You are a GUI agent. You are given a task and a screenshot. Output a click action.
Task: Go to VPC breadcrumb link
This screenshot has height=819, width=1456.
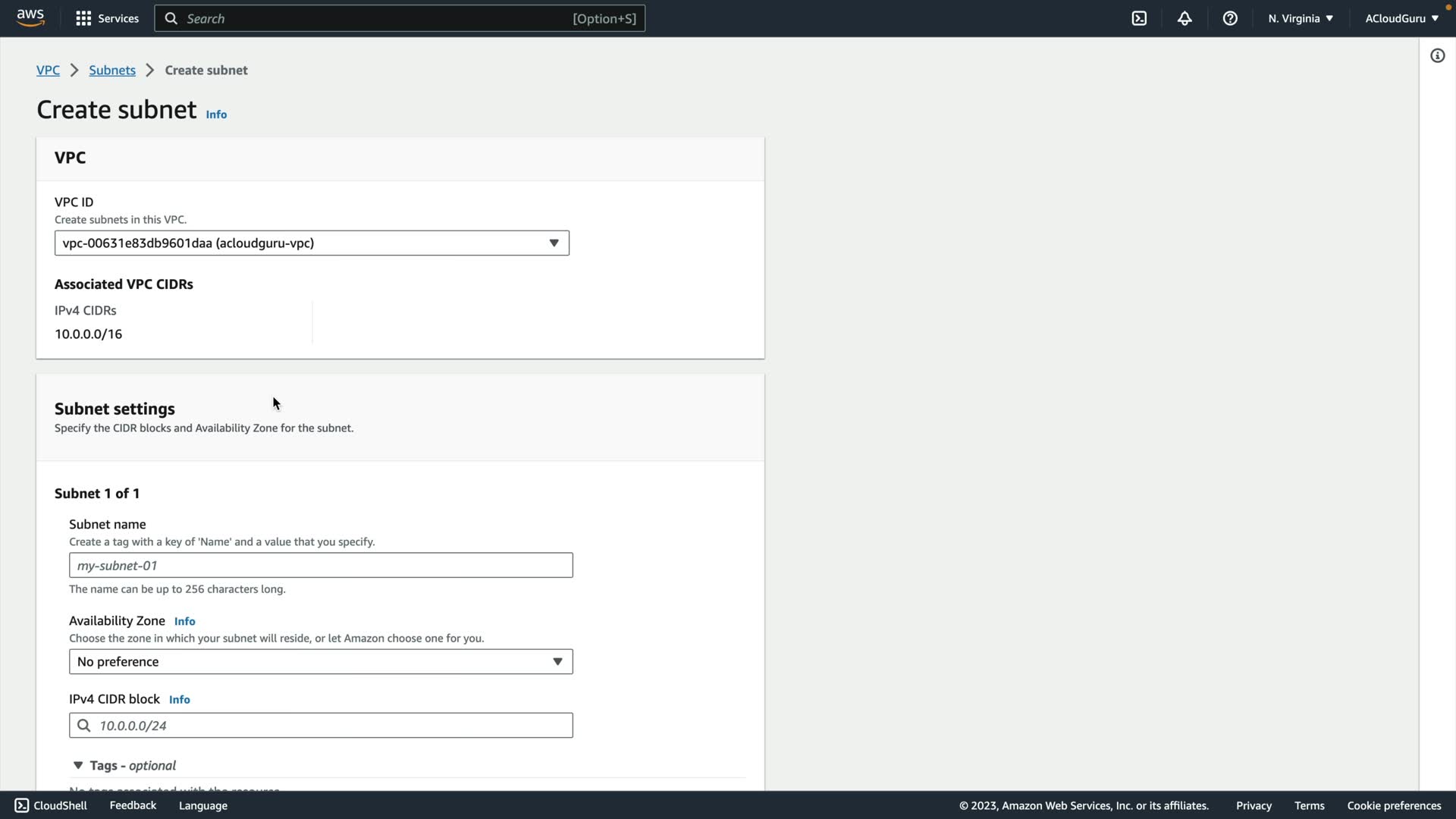48,70
